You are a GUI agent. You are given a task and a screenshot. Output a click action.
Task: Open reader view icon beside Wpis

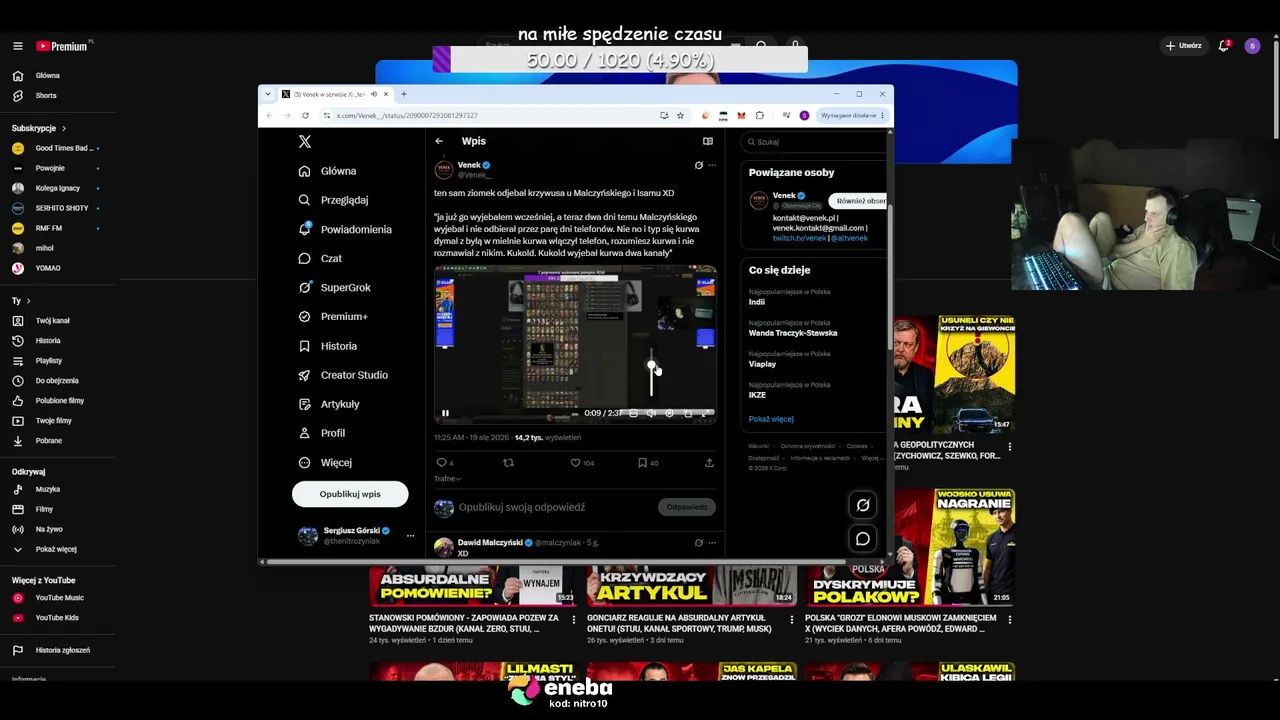click(x=708, y=141)
